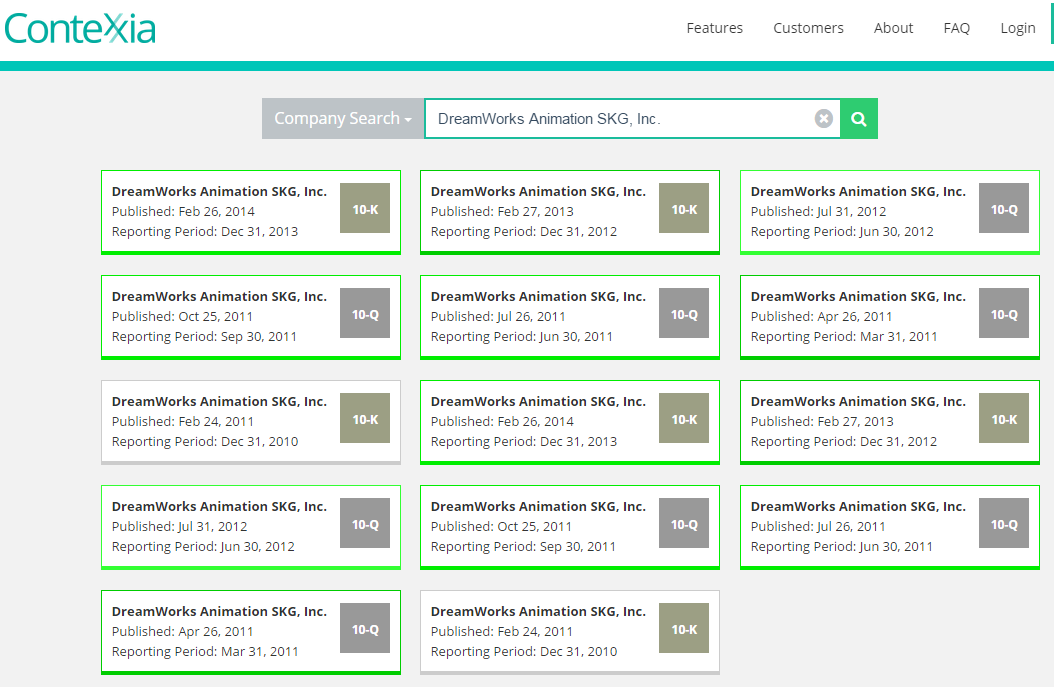Viewport: 1054px width, 687px height.
Task: Click the 10-Q badge on the first Apr 26, 2011 card
Action: (x=1004, y=313)
